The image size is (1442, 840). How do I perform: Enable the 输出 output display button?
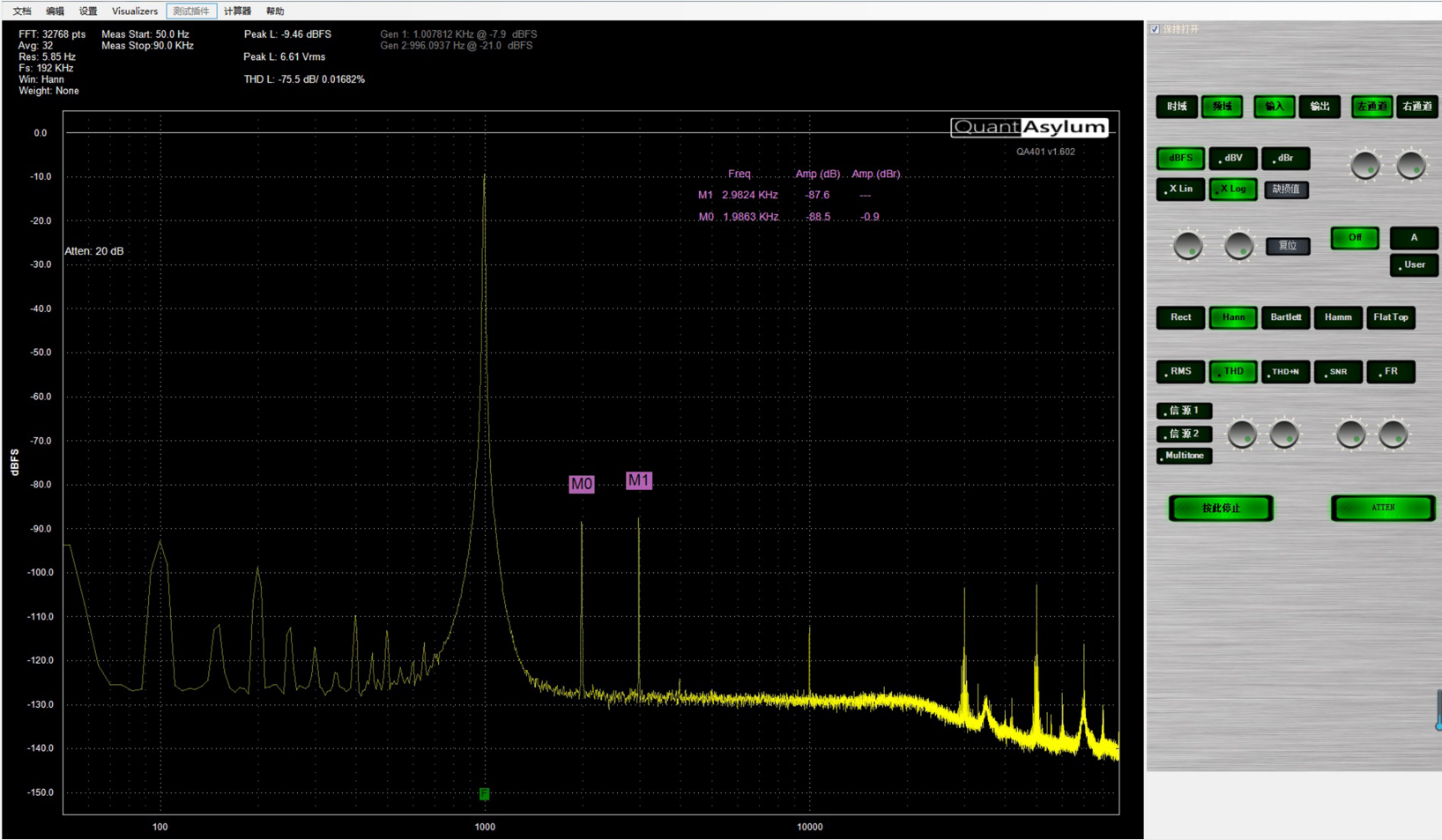coord(1319,107)
